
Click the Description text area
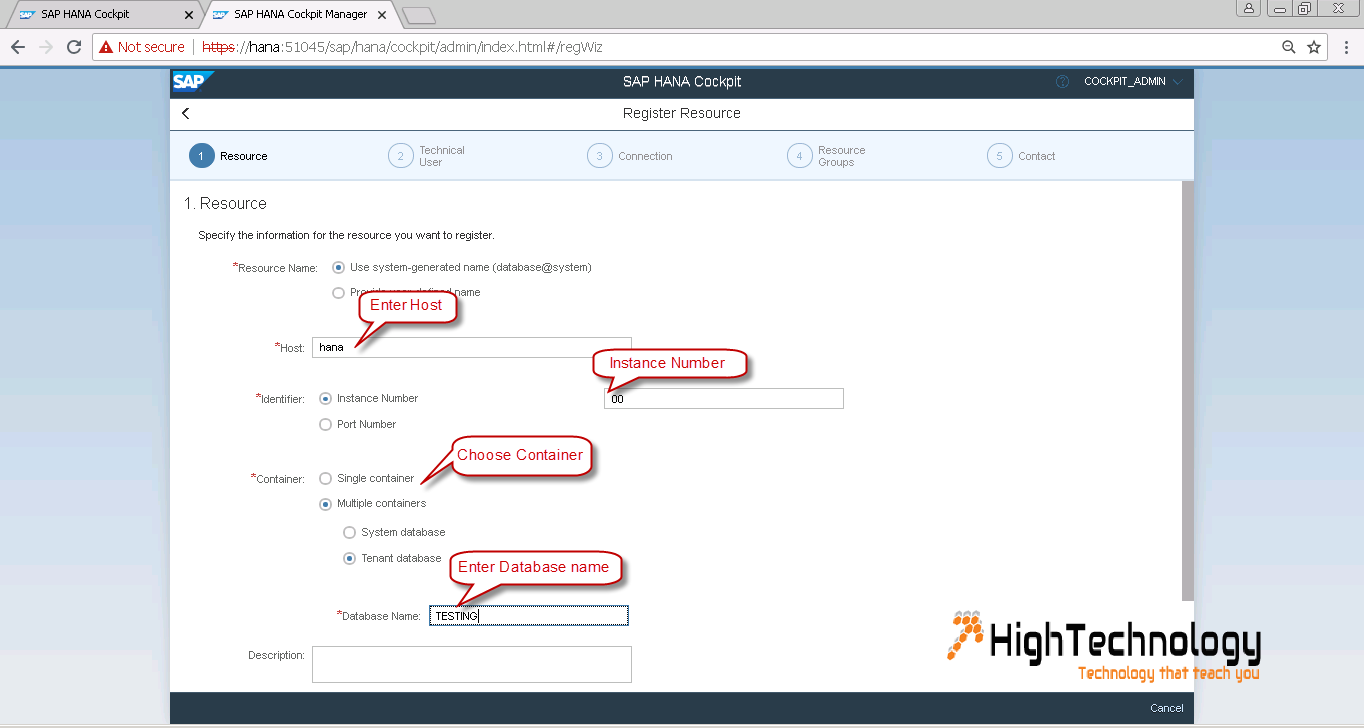(472, 664)
